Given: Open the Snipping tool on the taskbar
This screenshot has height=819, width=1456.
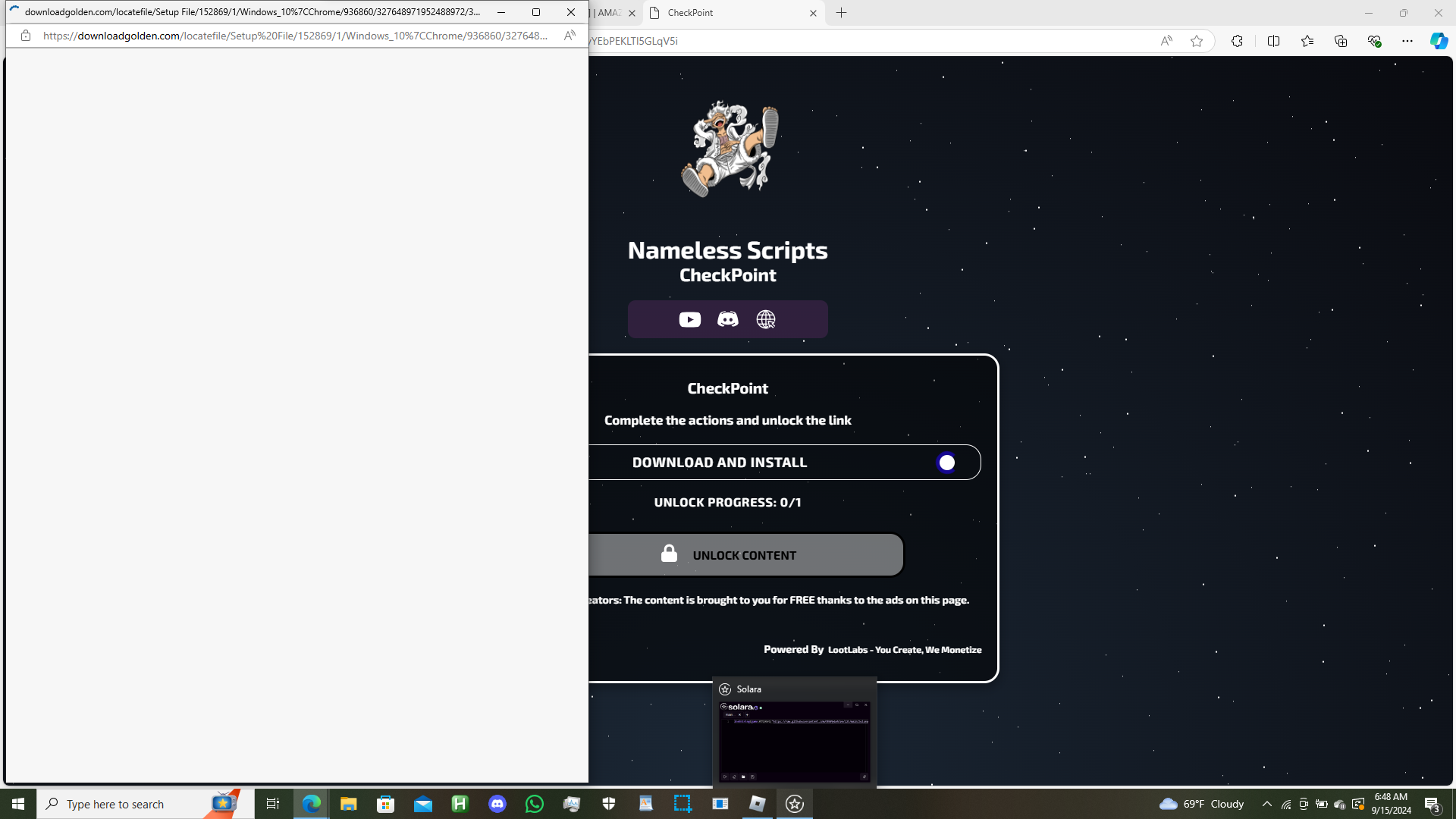Looking at the screenshot, I should click(683, 804).
